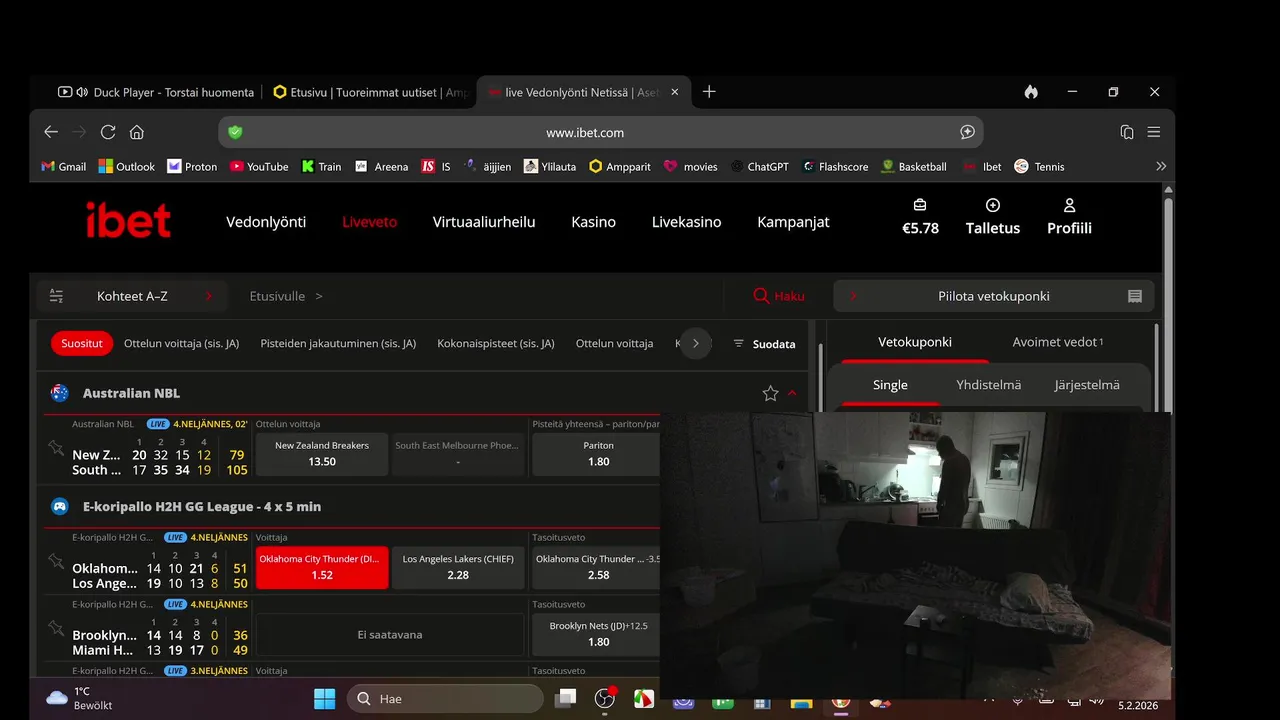The width and height of the screenshot is (1280, 720).
Task: Click the Windows Hae search box
Action: (445, 699)
